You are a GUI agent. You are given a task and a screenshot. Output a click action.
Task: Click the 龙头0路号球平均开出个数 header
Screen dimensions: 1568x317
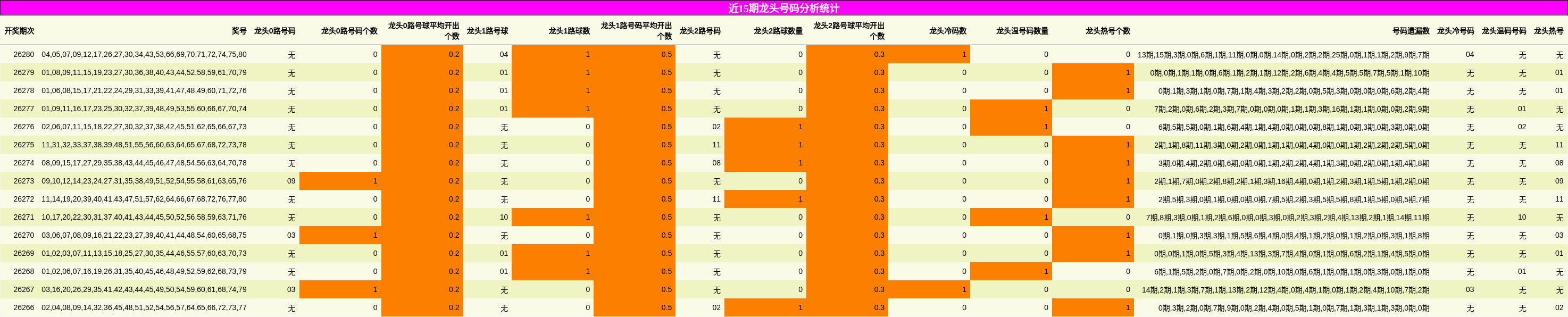coord(424,31)
